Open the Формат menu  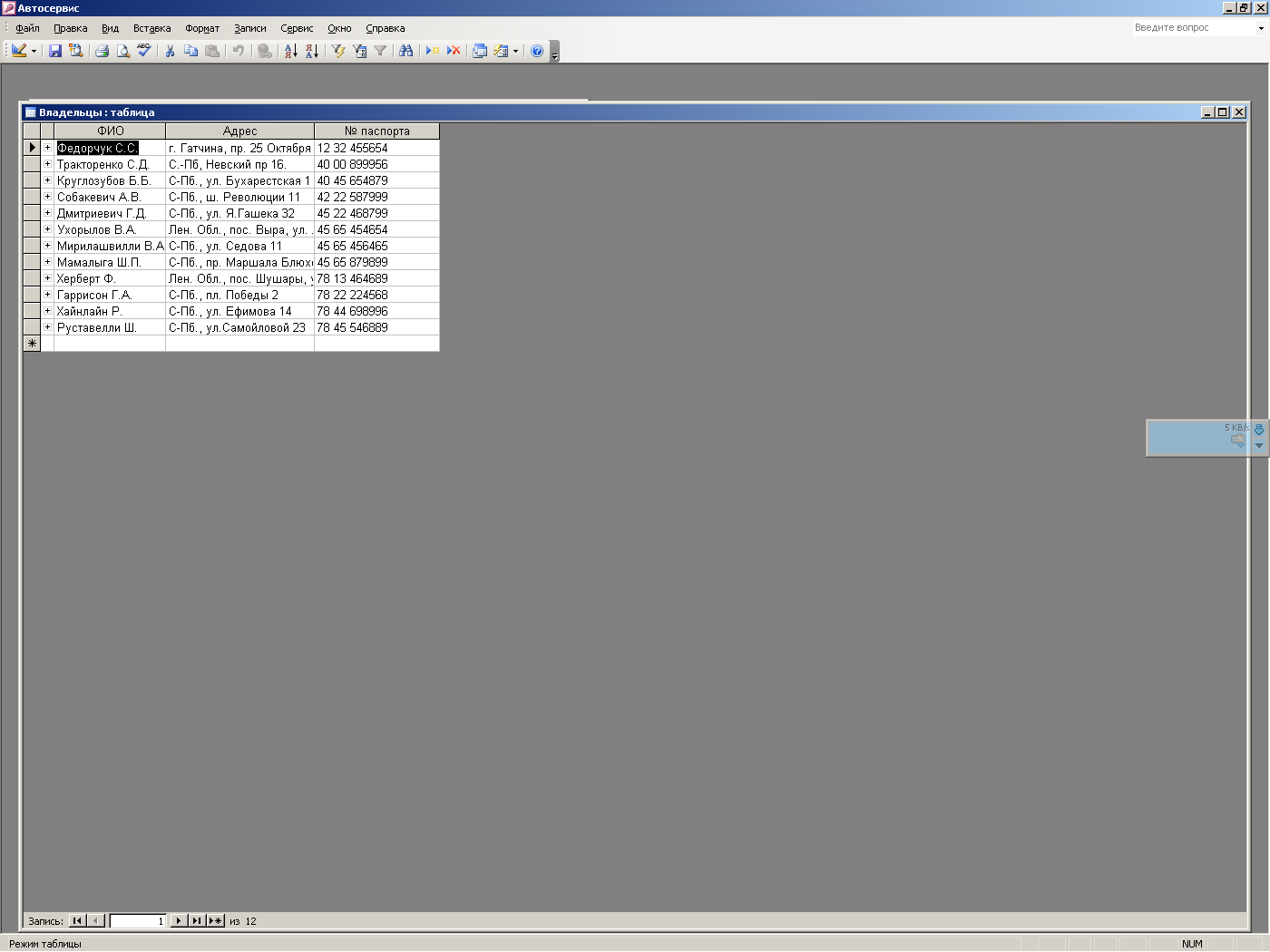pos(202,28)
